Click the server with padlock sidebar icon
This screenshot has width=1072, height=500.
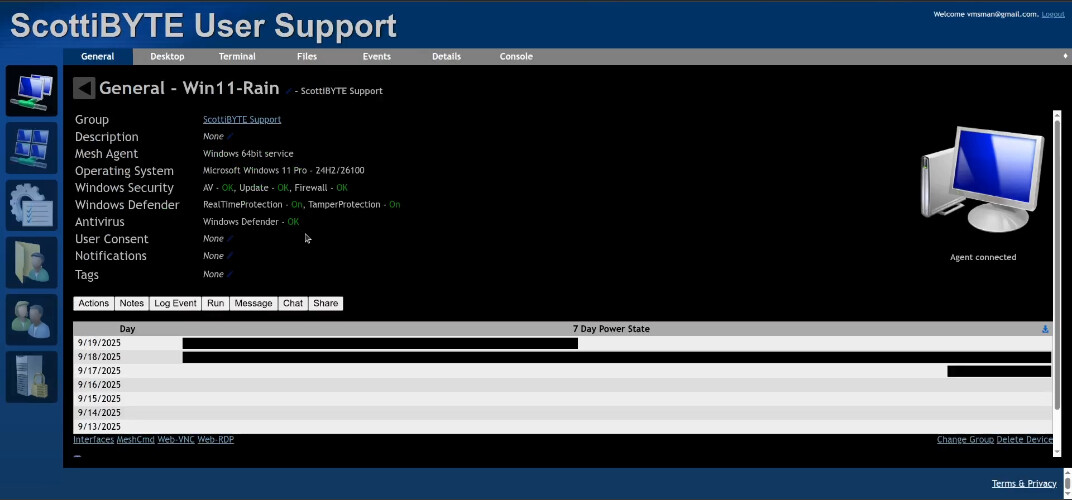(x=33, y=376)
